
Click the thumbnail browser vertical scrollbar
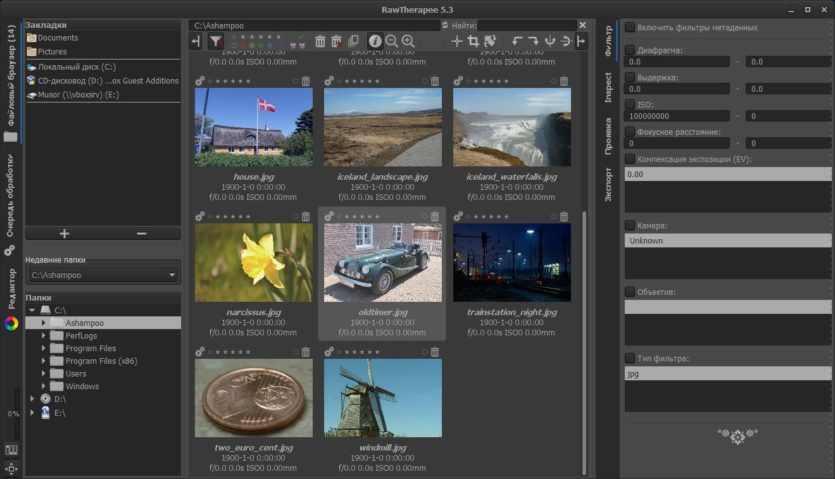pos(584,341)
